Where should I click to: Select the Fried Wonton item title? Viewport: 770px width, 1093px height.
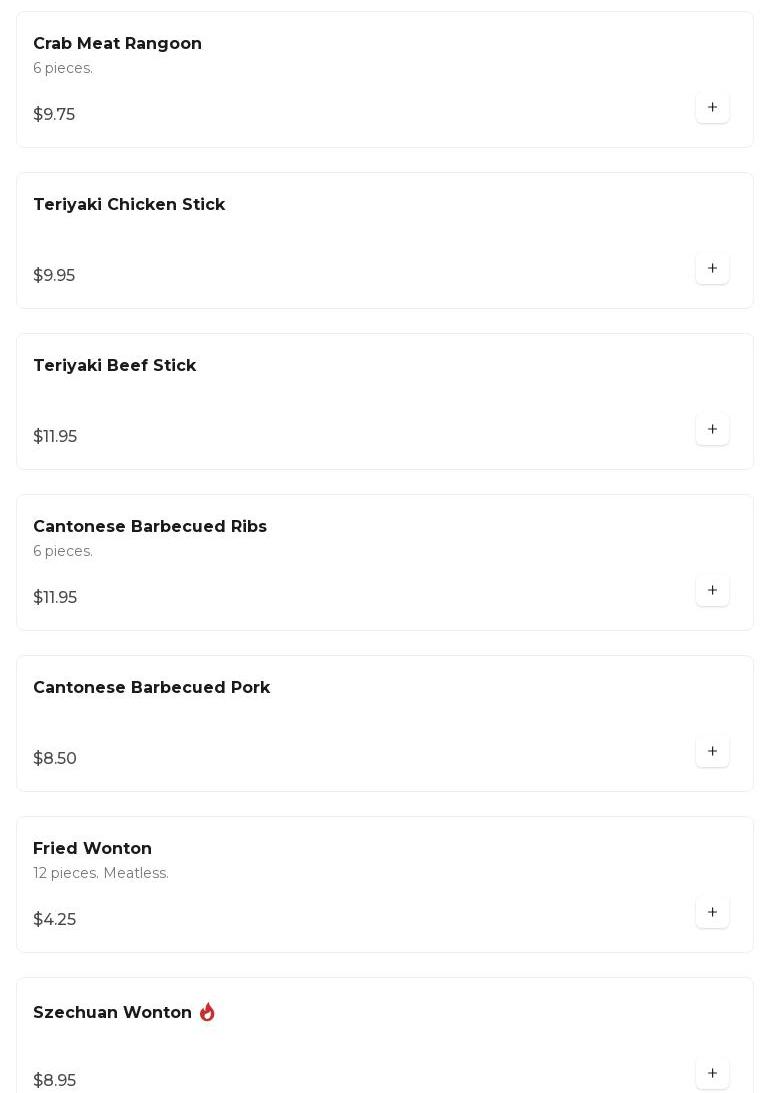[92, 849]
